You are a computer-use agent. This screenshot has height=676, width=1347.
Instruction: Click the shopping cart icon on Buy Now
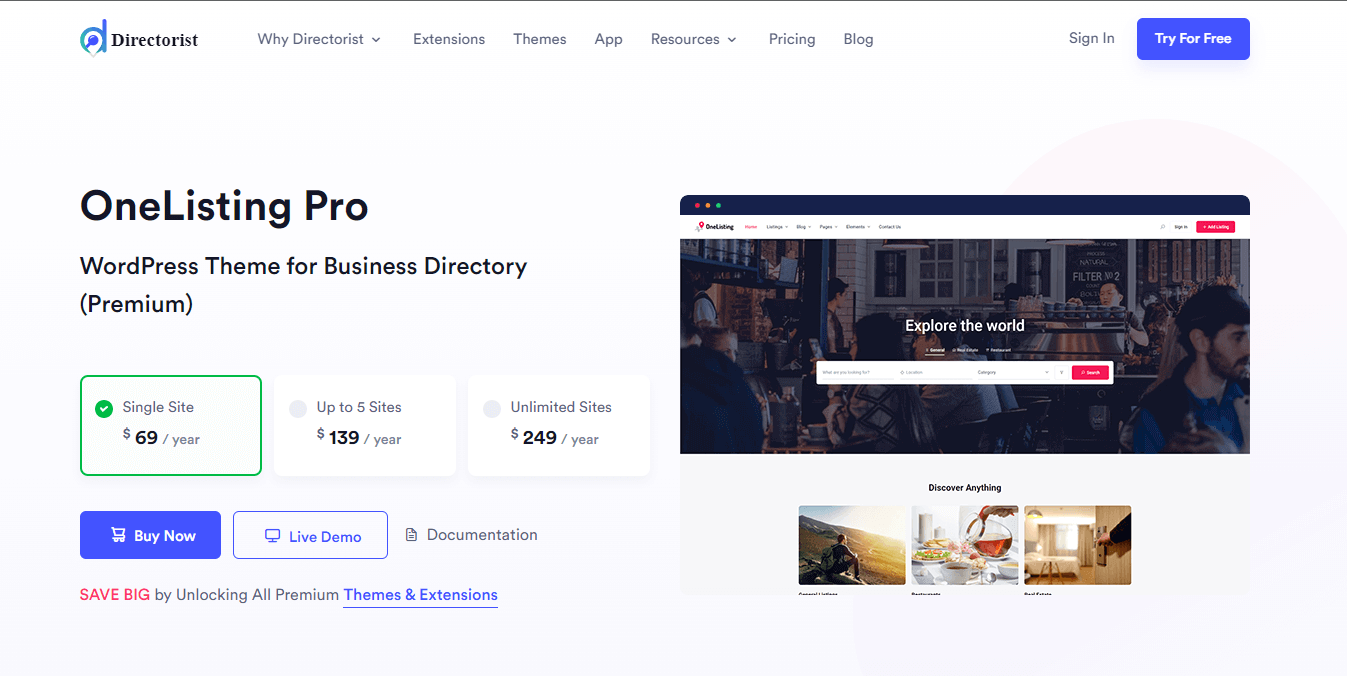pos(117,535)
